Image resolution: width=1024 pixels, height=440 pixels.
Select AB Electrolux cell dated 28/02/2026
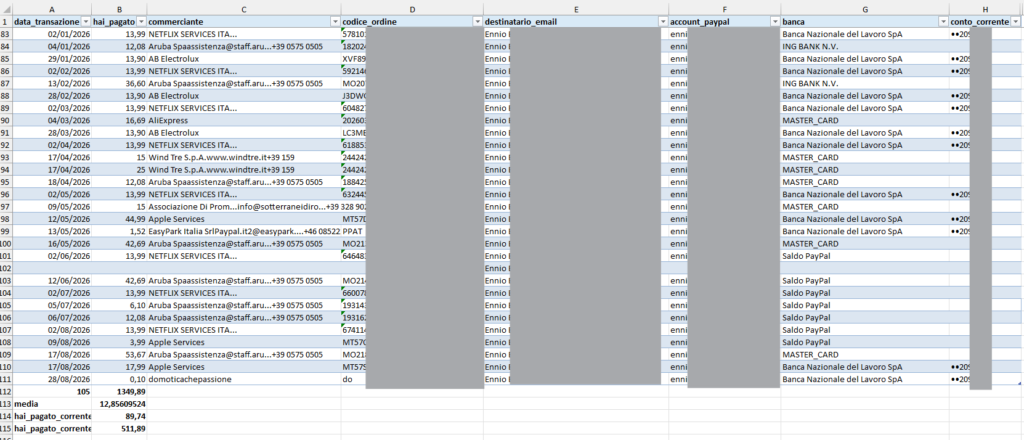click(244, 96)
